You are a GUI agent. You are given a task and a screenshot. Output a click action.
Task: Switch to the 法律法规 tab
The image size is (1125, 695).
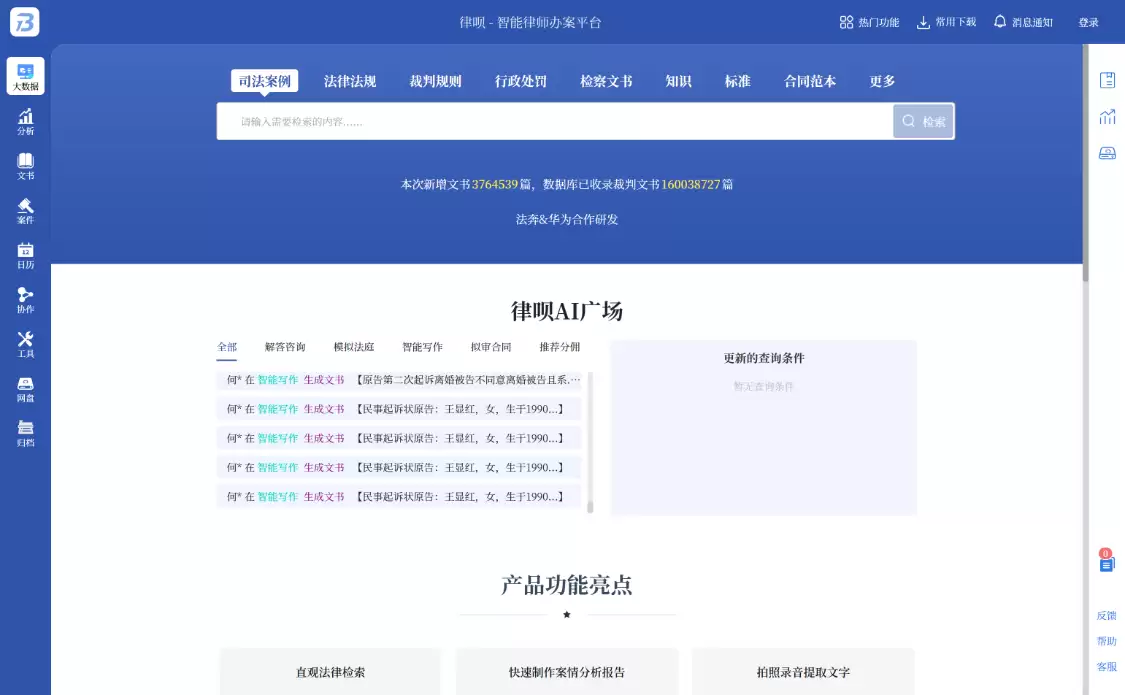[348, 82]
